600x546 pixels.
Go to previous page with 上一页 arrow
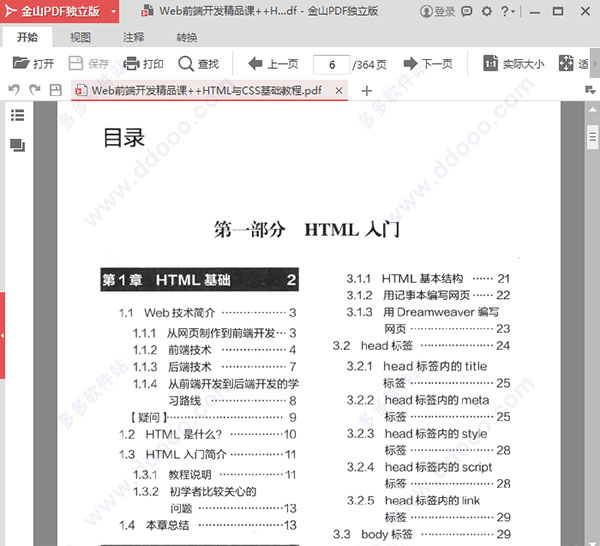[255, 63]
